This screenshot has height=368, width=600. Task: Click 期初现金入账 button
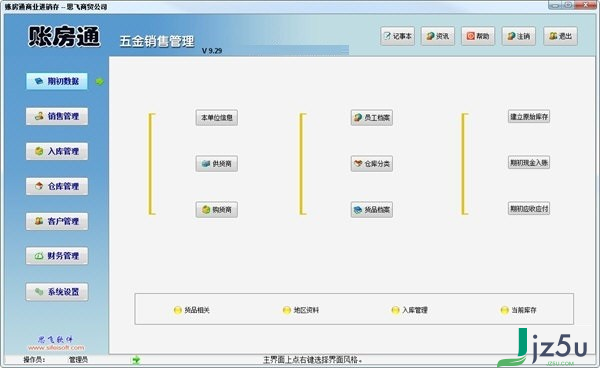pyautogui.click(x=529, y=163)
